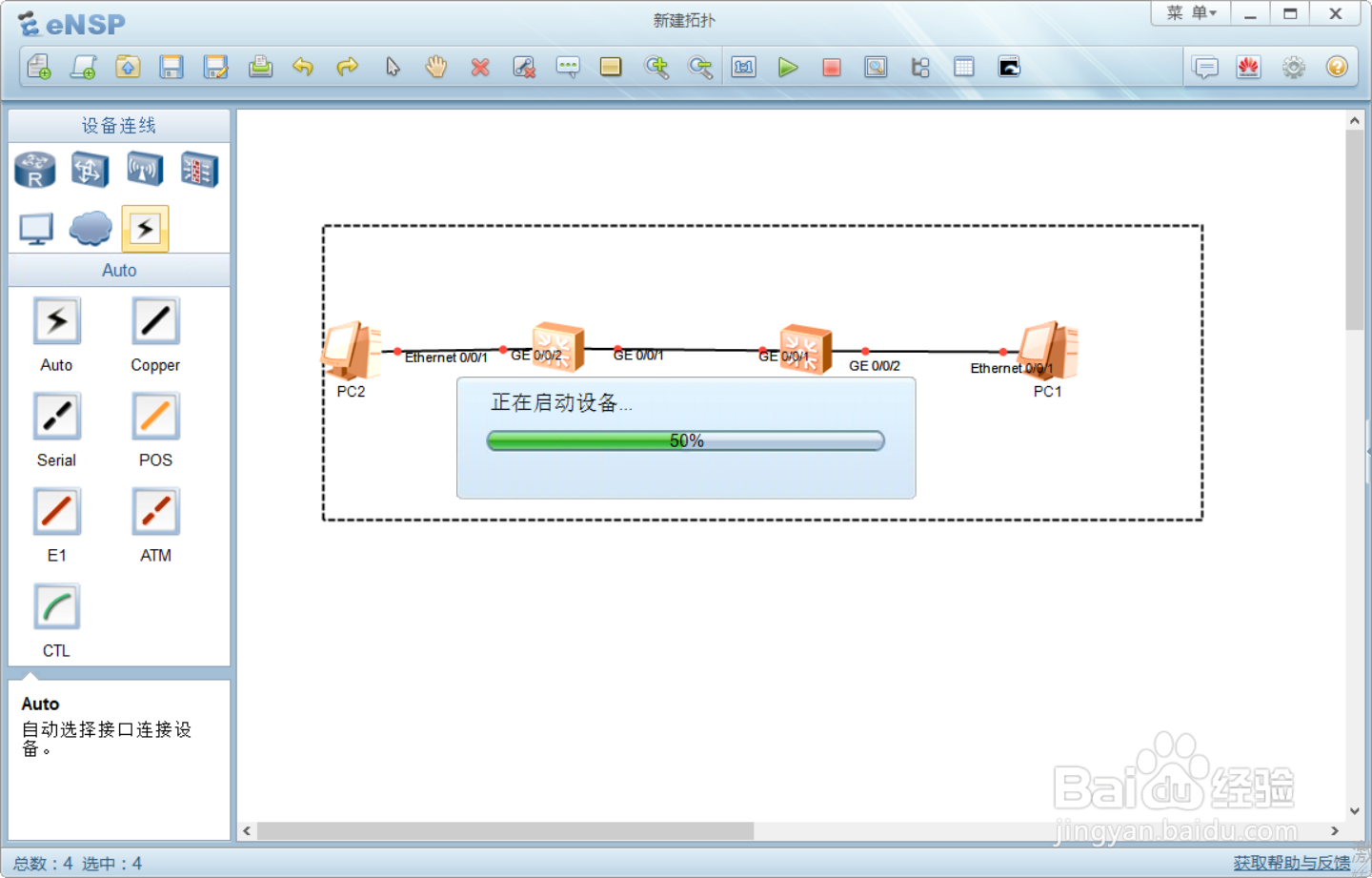Click the New Topology toolbar icon
The image size is (1372, 878).
pyautogui.click(x=39, y=67)
